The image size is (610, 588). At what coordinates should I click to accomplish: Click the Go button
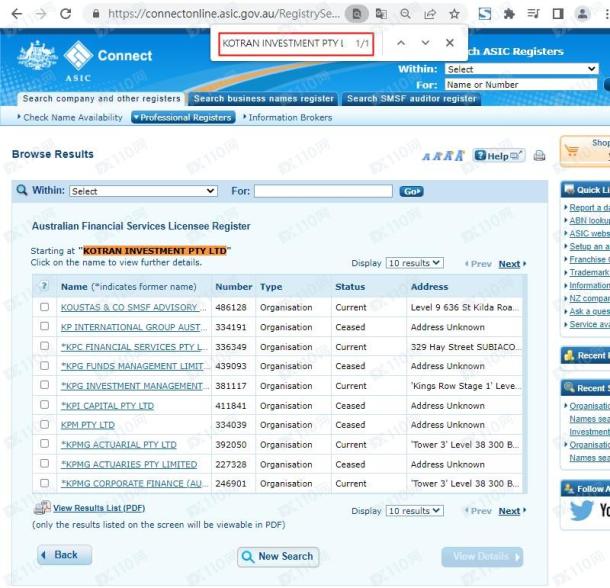tap(411, 191)
